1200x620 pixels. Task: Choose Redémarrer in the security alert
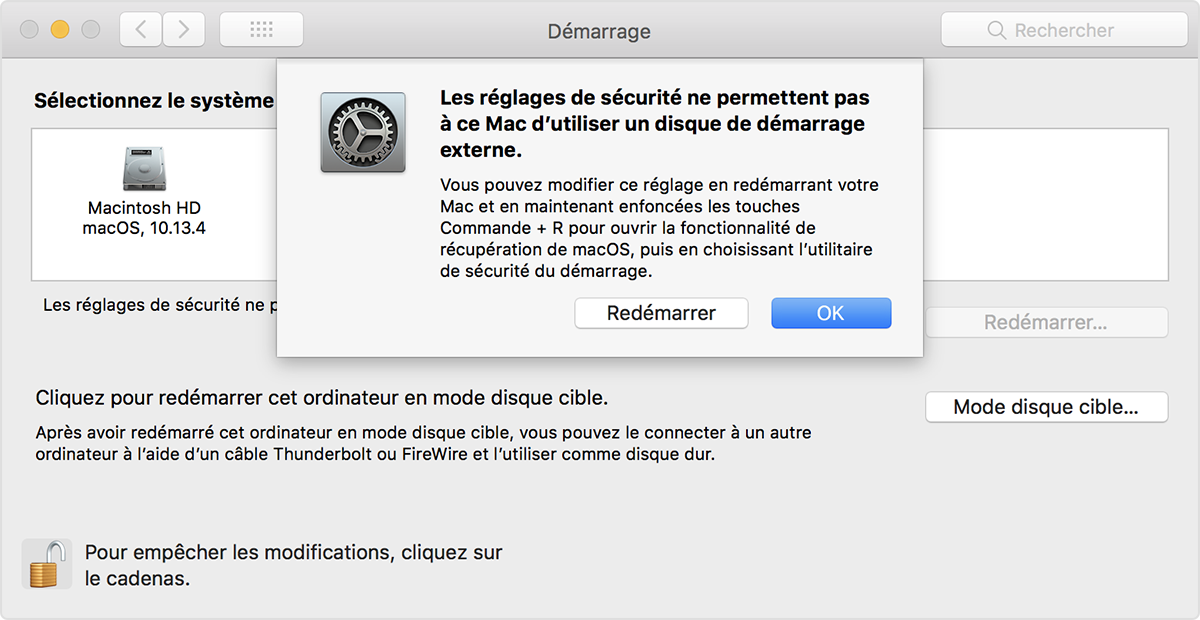tap(661, 313)
